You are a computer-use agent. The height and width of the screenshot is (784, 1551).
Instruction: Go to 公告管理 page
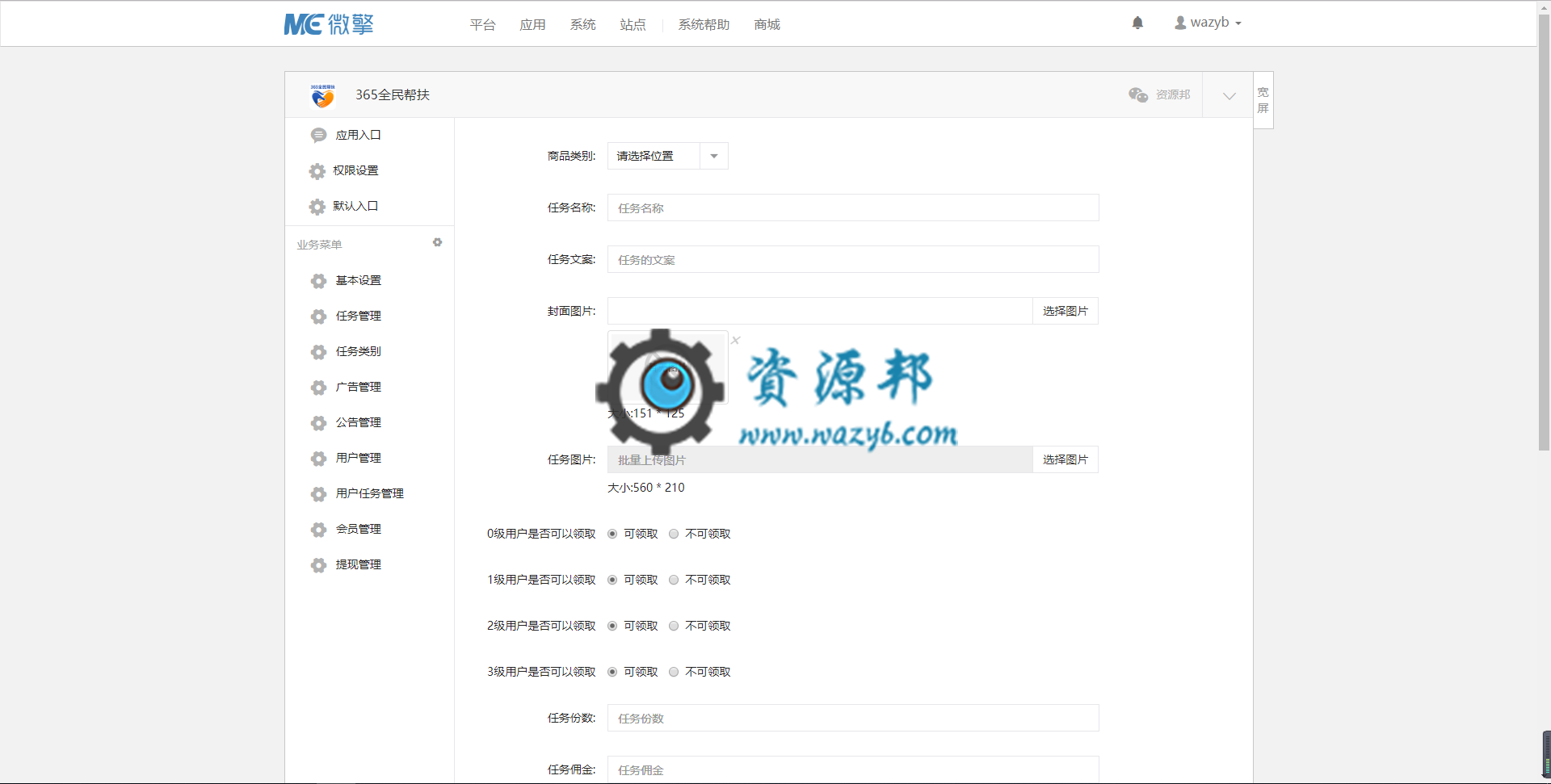coord(358,423)
